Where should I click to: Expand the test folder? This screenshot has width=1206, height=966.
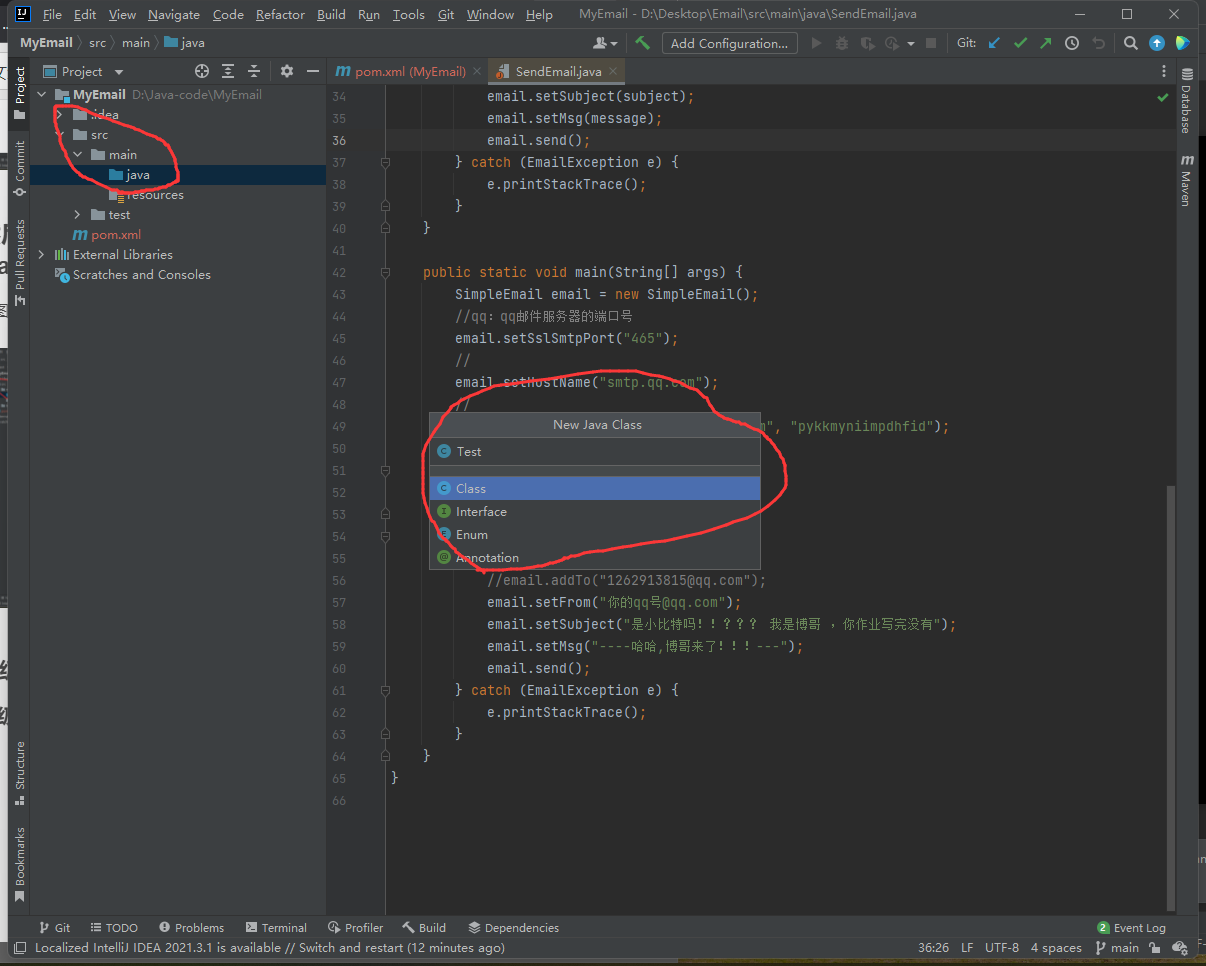point(77,214)
